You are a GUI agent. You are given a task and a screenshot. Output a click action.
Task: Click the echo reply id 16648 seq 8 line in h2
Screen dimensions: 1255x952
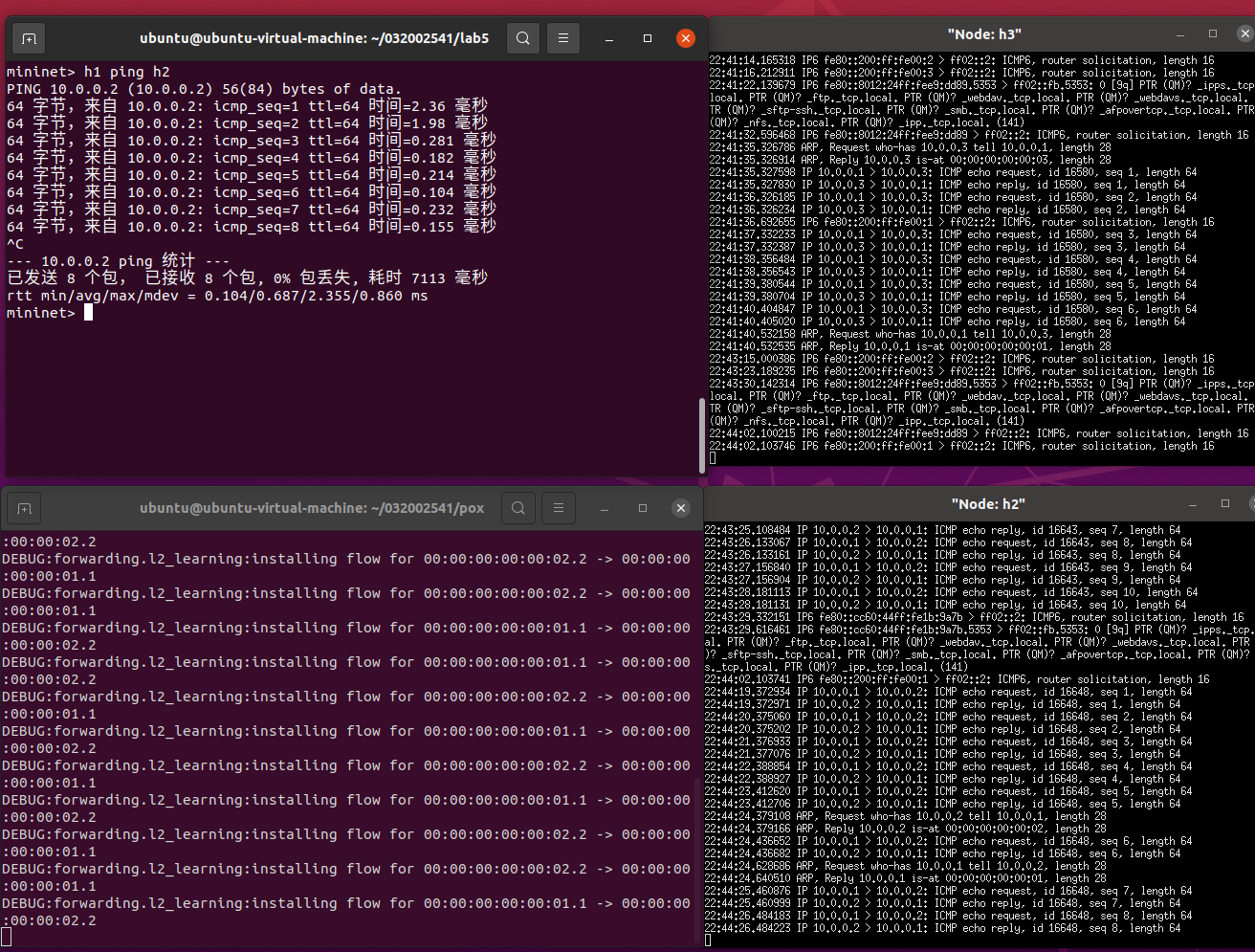(x=942, y=928)
